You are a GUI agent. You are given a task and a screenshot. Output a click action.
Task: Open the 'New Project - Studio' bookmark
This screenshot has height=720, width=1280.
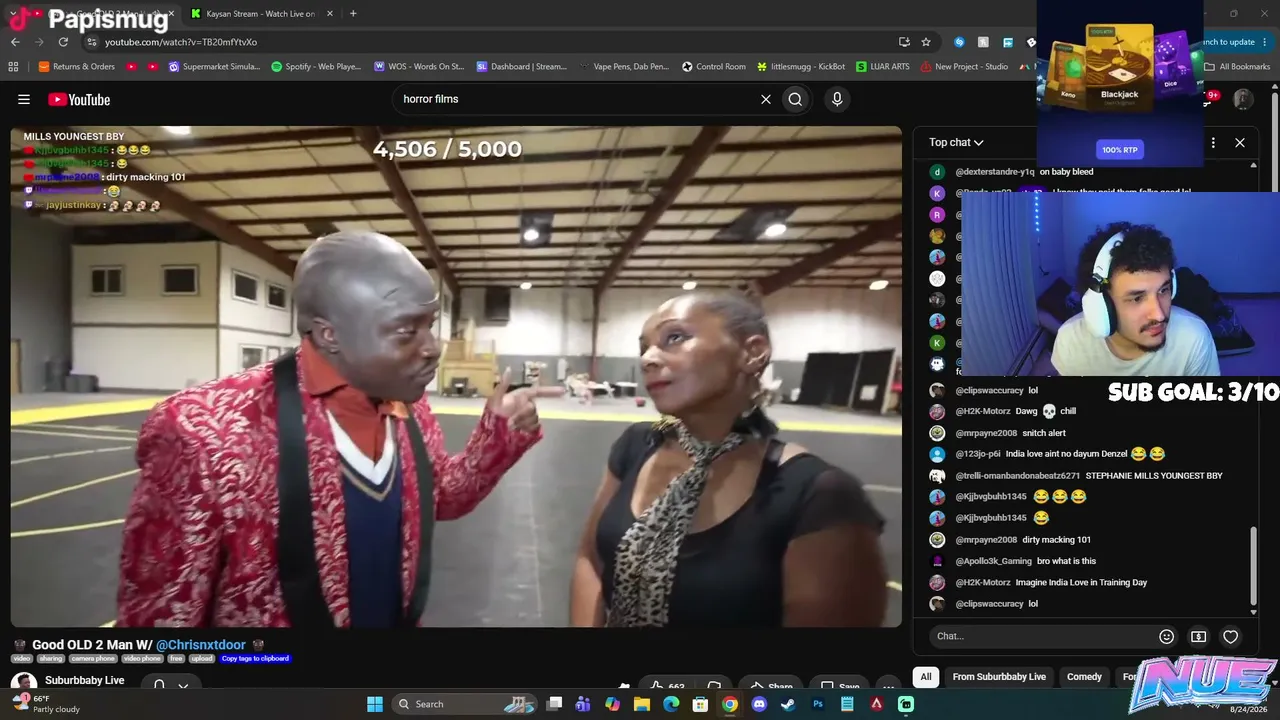pos(965,67)
